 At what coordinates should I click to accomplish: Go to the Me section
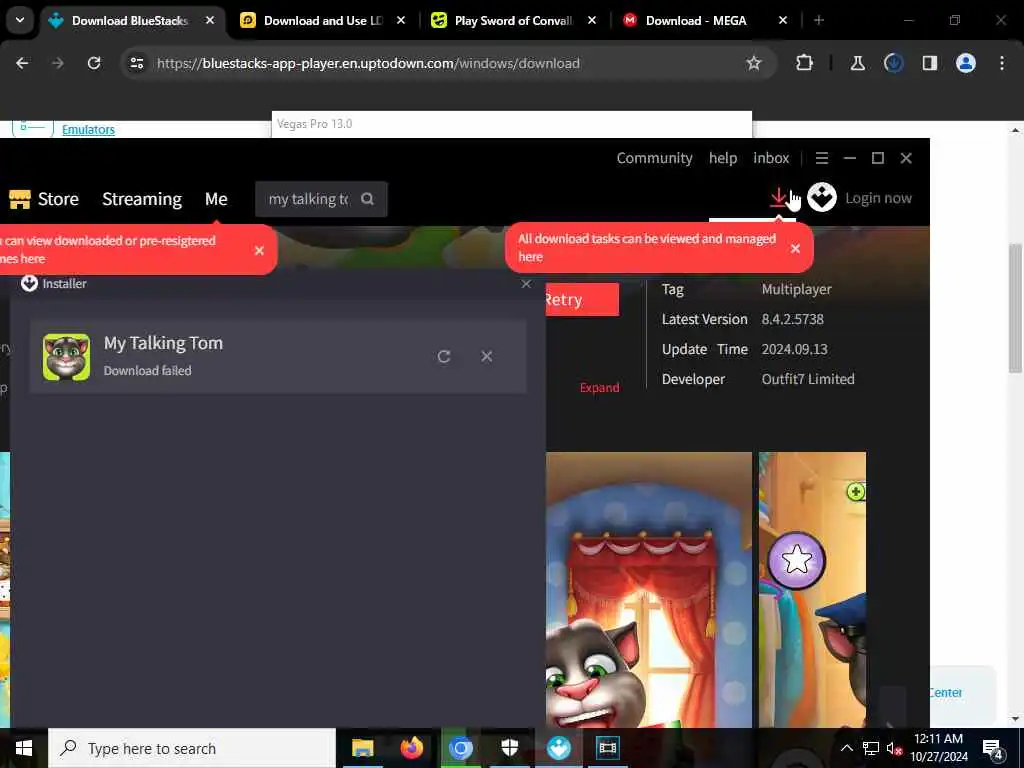click(x=216, y=199)
